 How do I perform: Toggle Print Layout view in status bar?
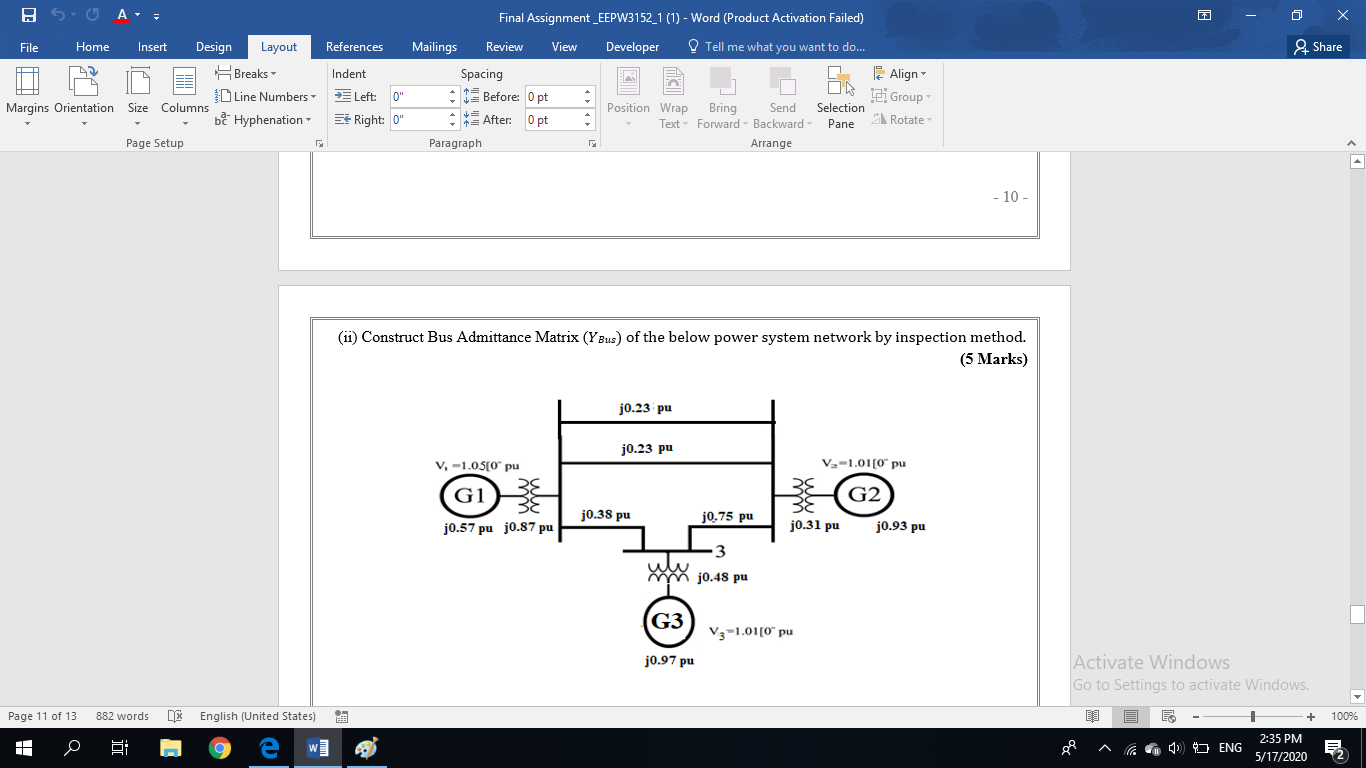[x=1131, y=716]
